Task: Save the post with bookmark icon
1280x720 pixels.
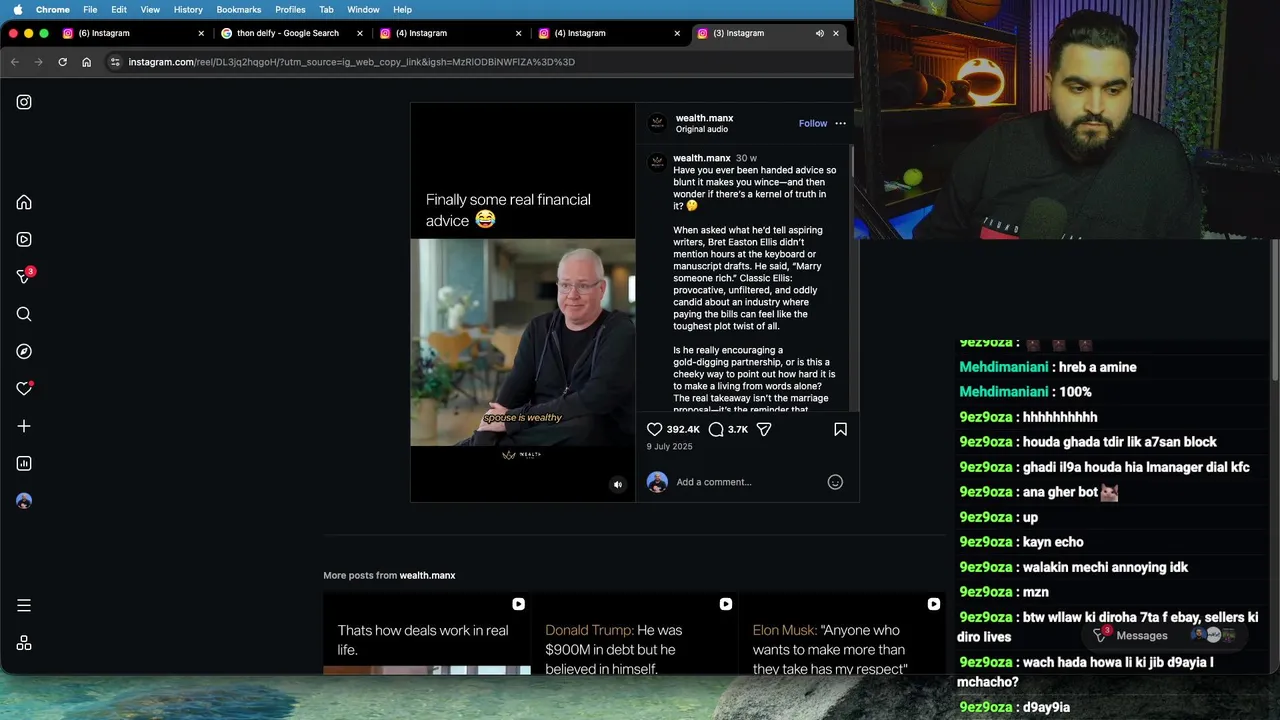Action: [840, 429]
